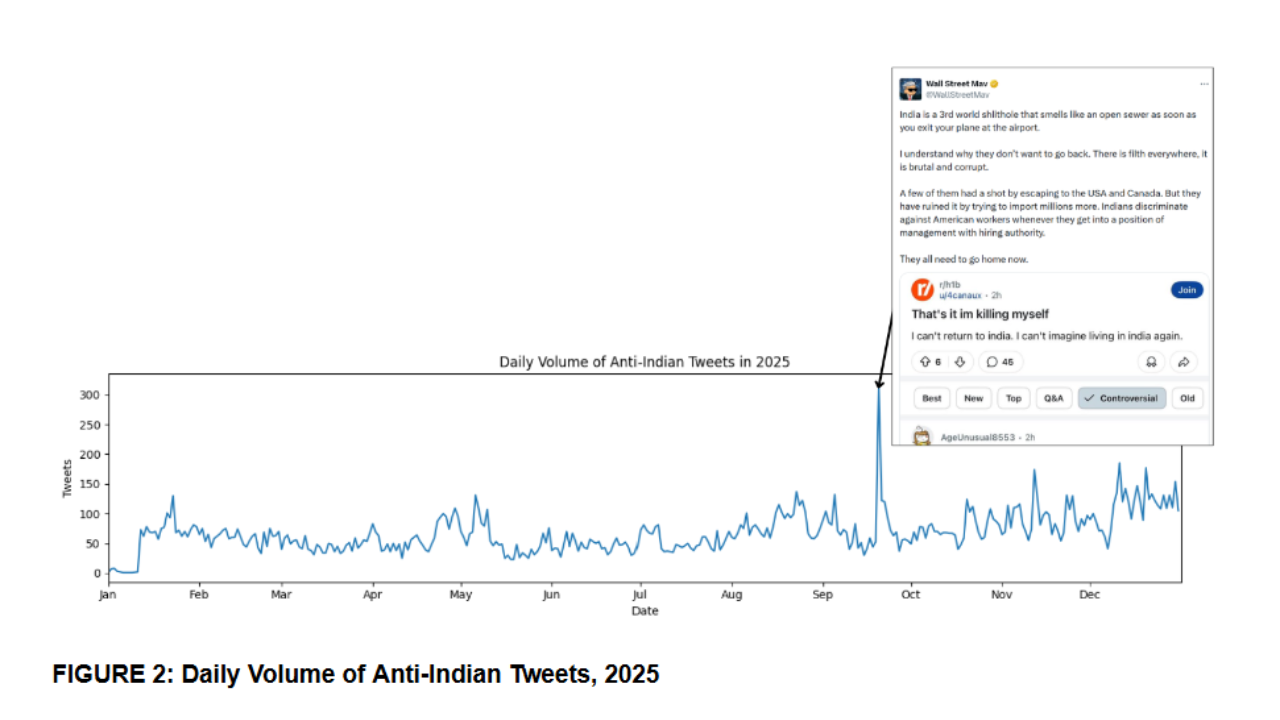This screenshot has height=720, width=1280.
Task: Choose the Q&A sort tab
Action: (x=1053, y=398)
